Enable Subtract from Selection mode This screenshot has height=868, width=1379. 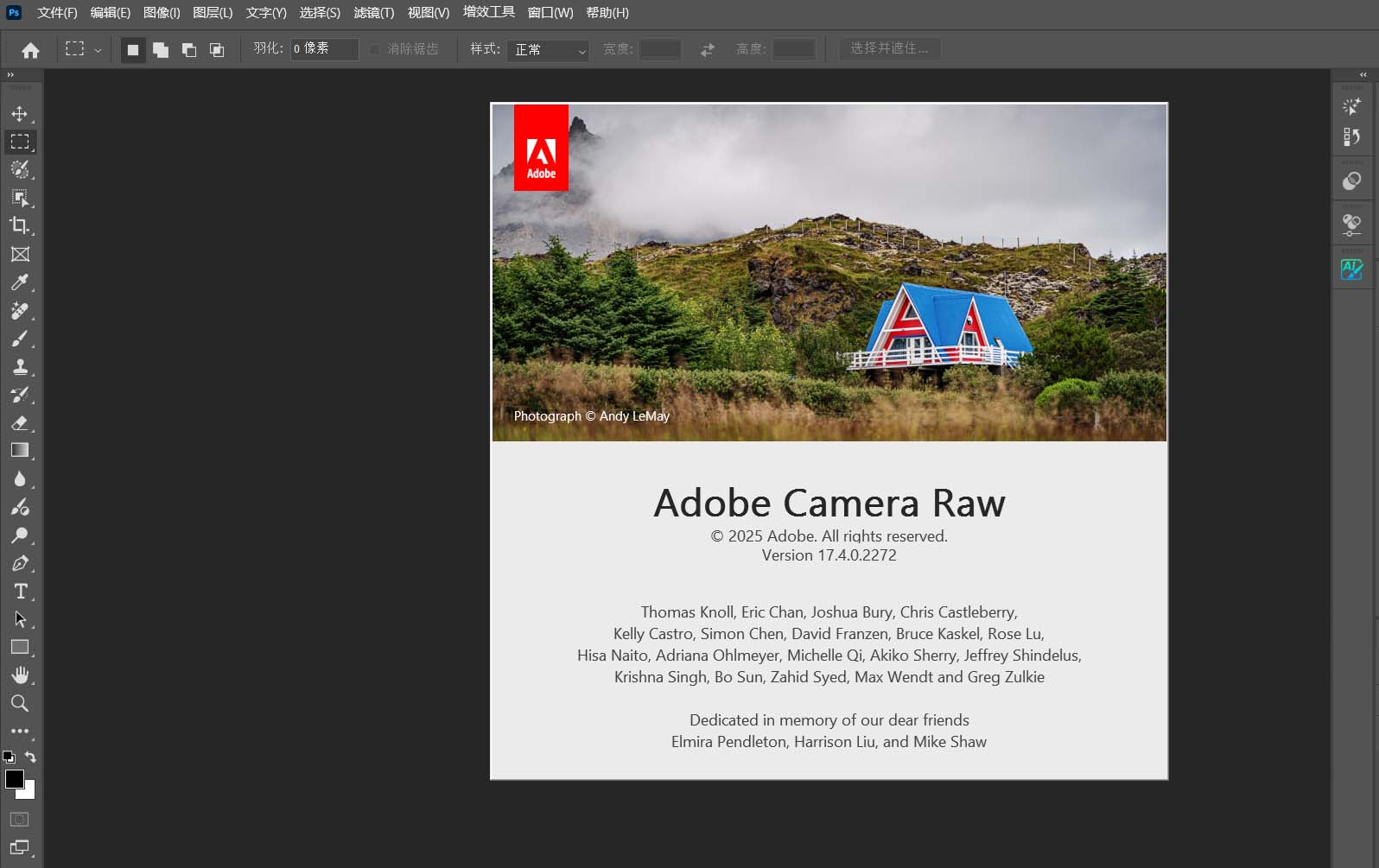click(189, 50)
